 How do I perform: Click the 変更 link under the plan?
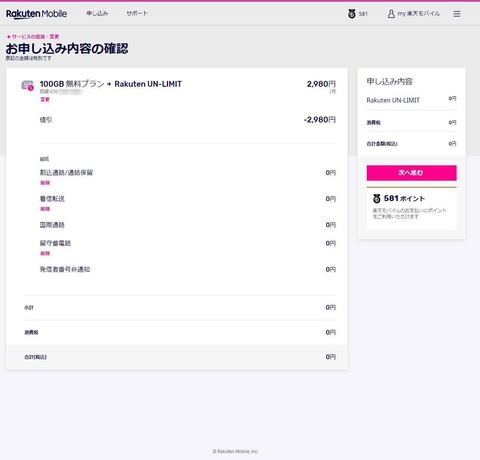tap(45, 99)
